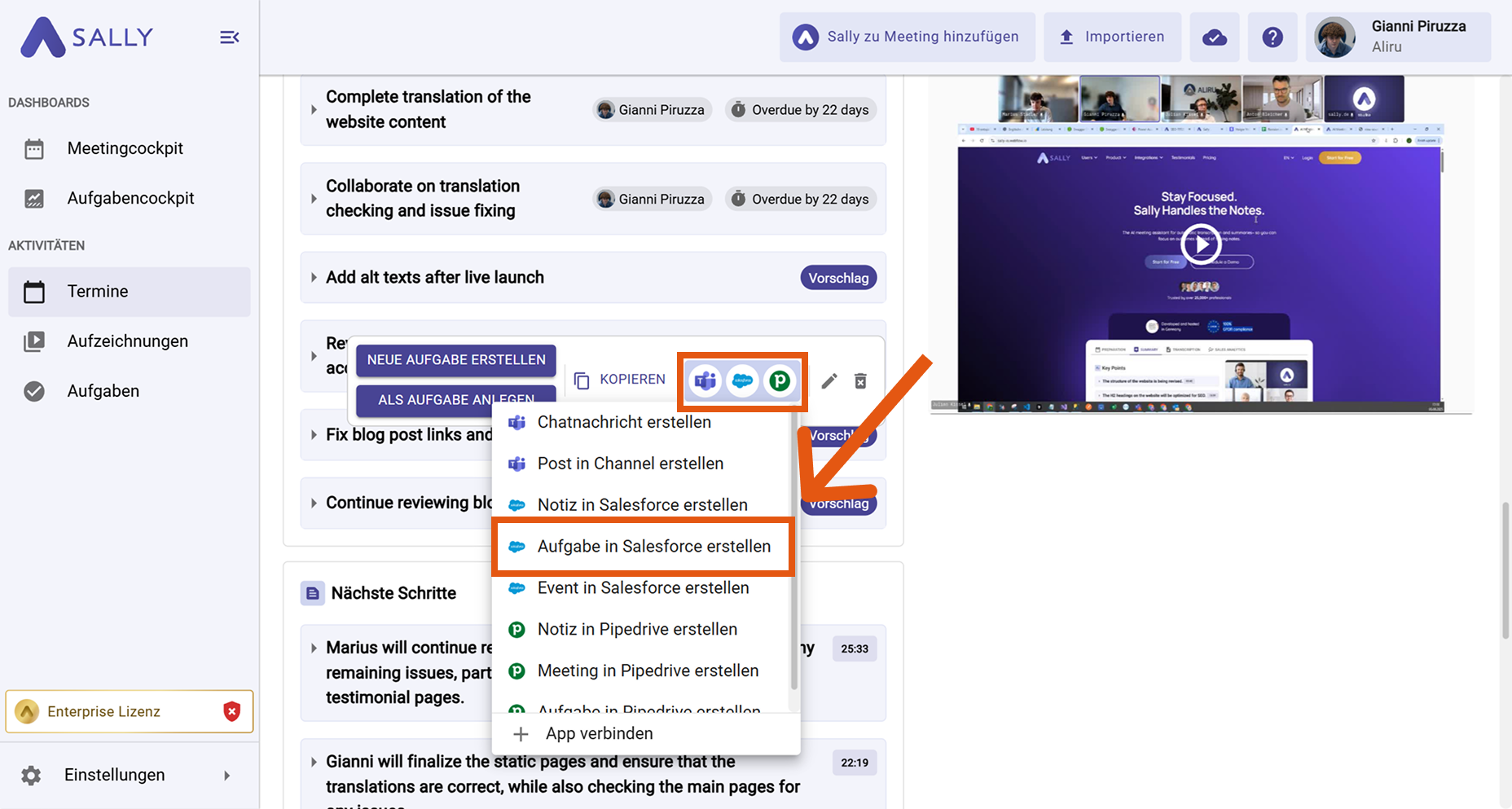Go to Termine
The width and height of the screenshot is (1512, 809).
point(130,292)
